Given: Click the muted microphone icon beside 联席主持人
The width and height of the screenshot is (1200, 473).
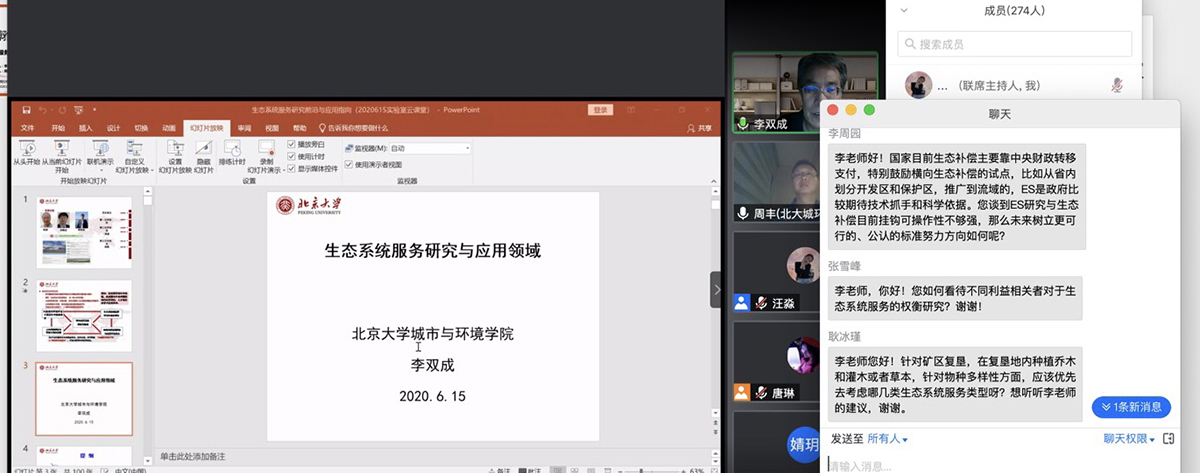Looking at the screenshot, I should tap(1117, 86).
